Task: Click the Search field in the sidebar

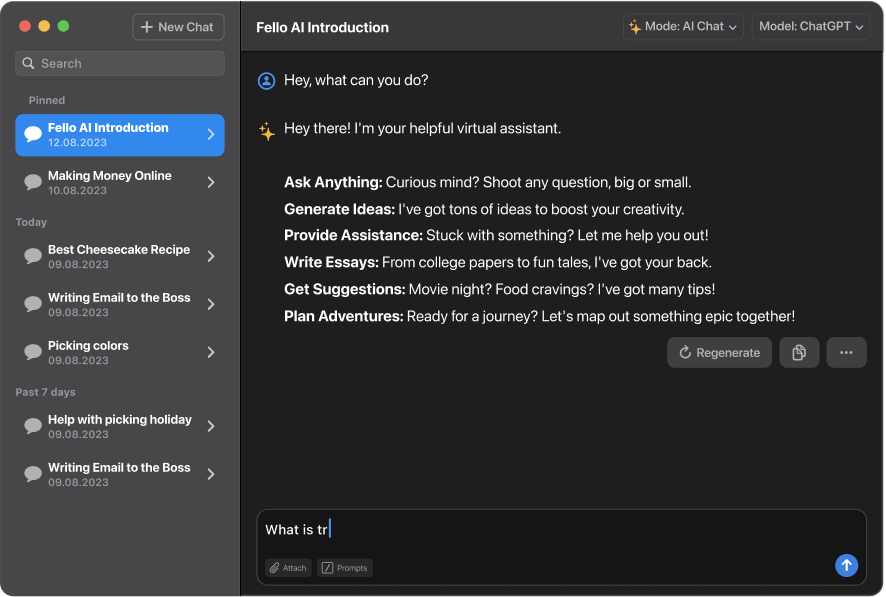Action: (120, 64)
